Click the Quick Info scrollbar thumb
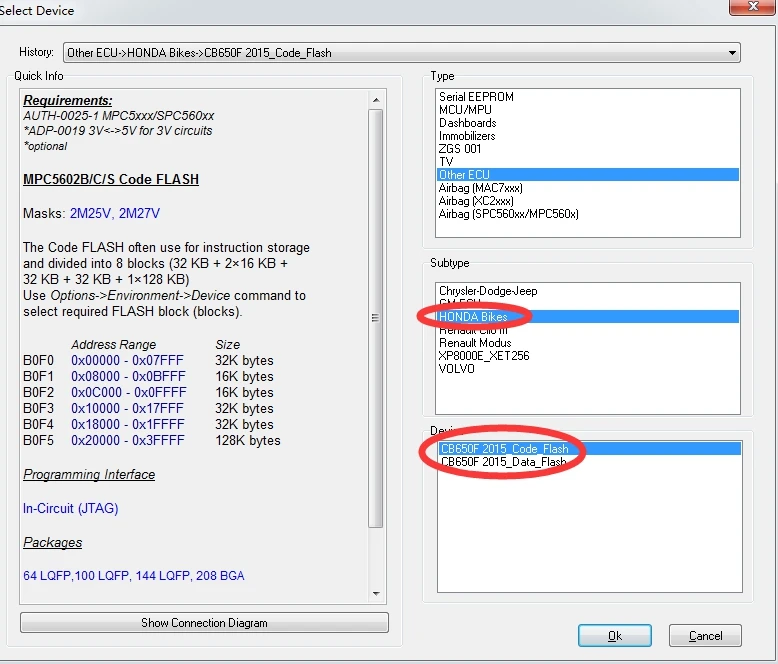The width and height of the screenshot is (778, 664). coord(376,318)
